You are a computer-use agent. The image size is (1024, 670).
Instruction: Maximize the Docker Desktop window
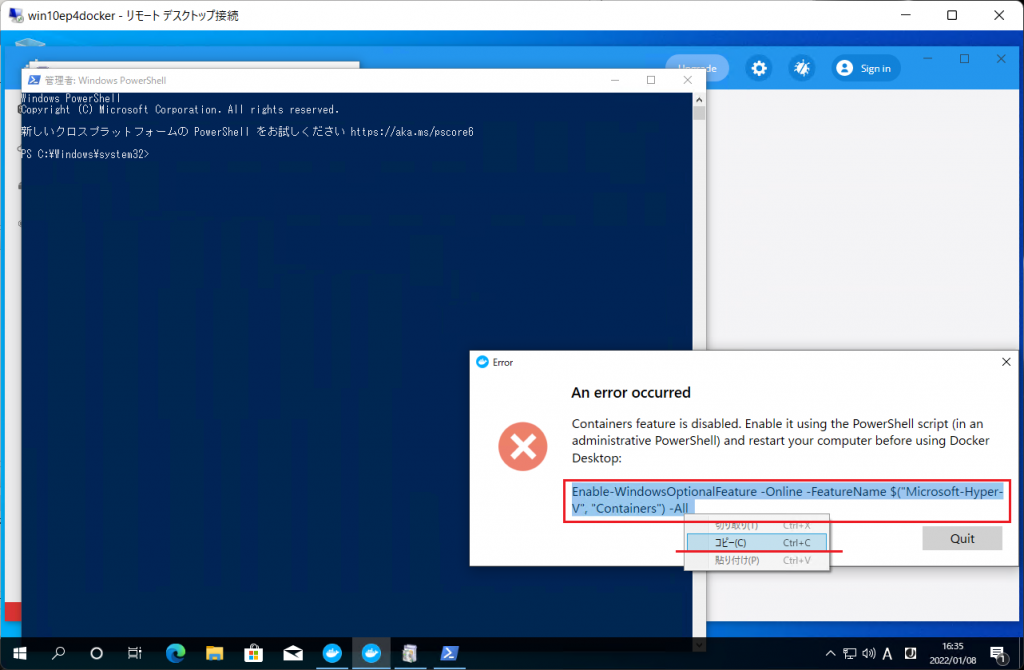pos(964,59)
